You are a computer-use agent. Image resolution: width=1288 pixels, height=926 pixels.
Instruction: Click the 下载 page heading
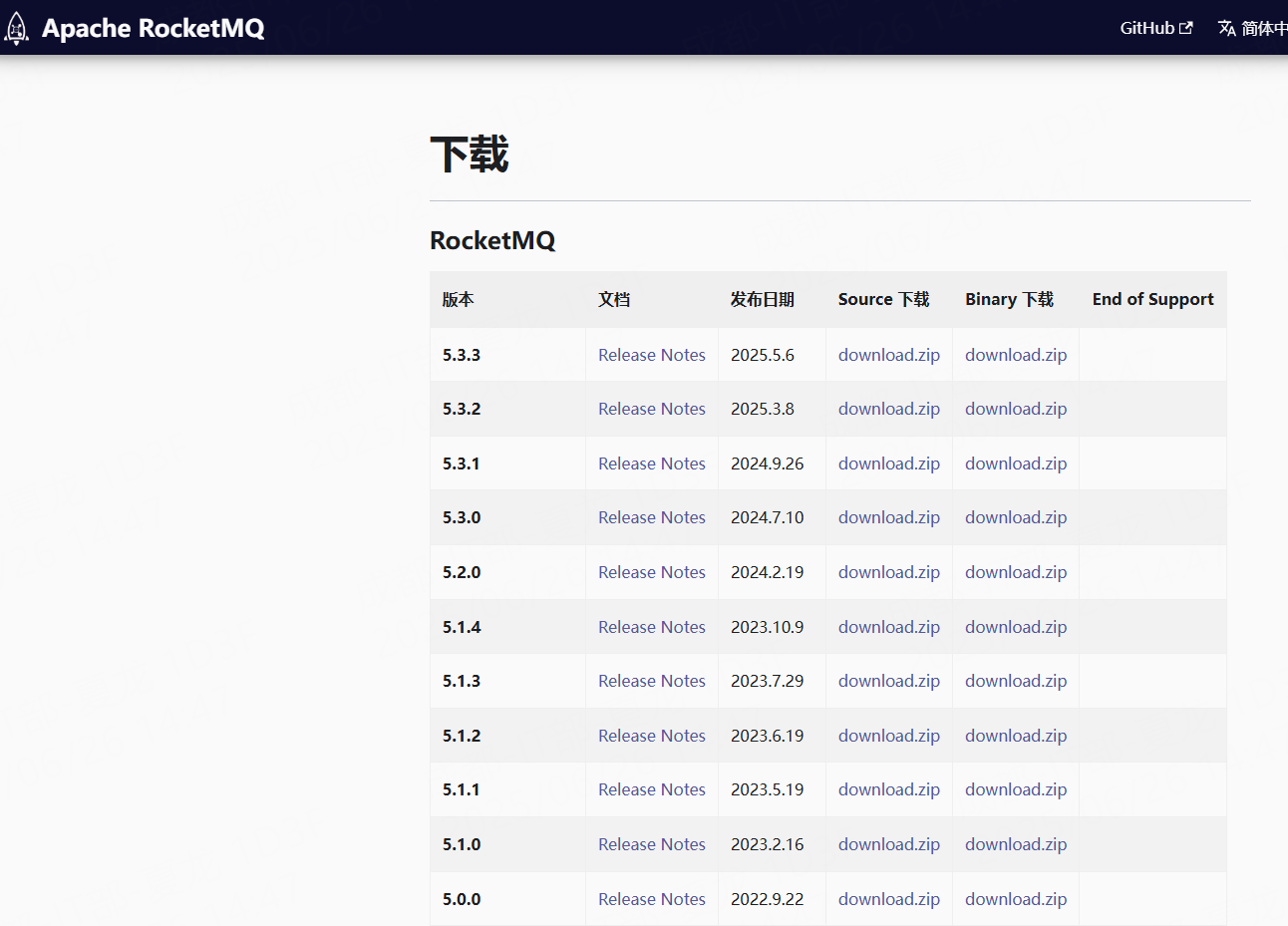pos(469,154)
